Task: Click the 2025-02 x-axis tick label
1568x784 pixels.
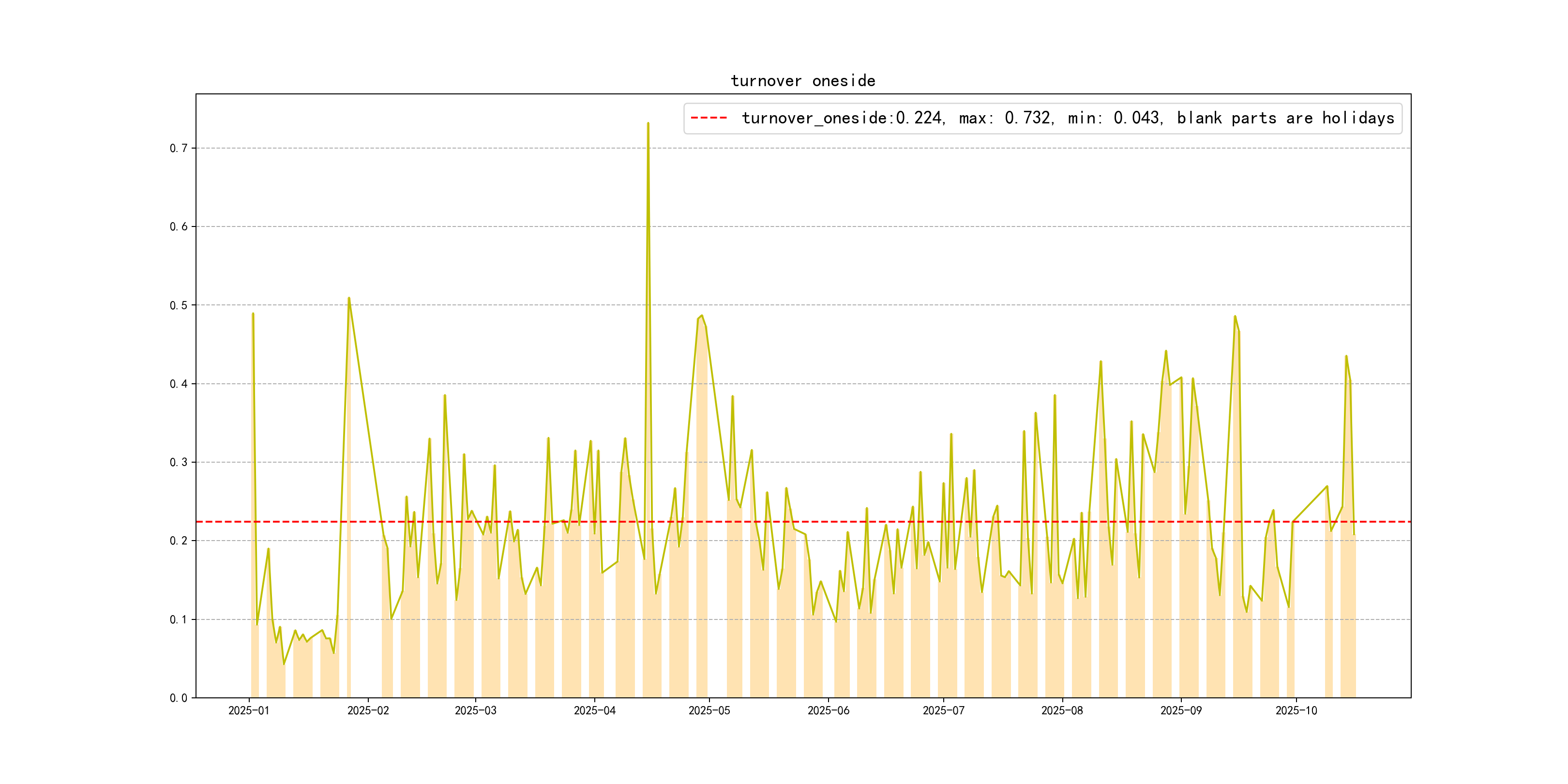Action: pos(368,711)
